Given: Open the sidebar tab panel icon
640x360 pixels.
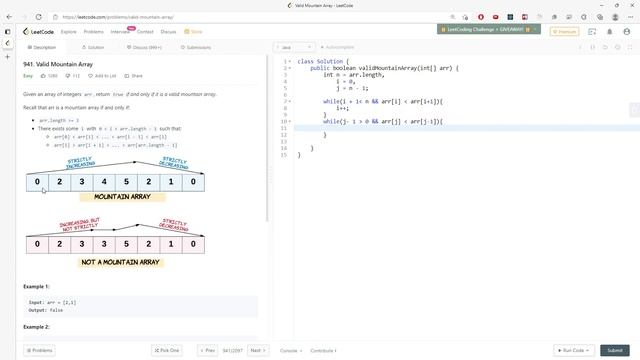Looking at the screenshot, I should [7, 31].
